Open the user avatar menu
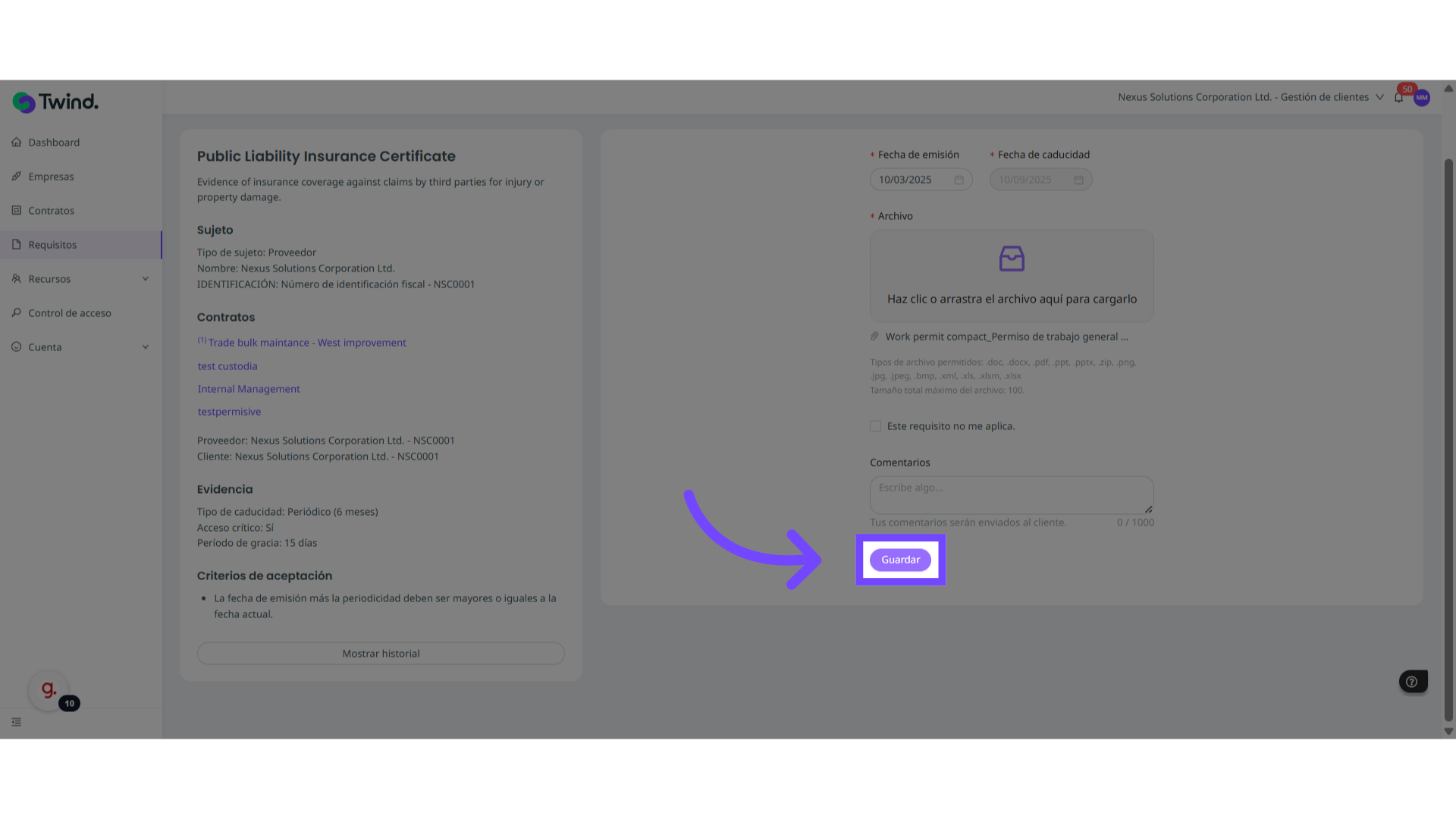The image size is (1456, 819). point(1422,98)
